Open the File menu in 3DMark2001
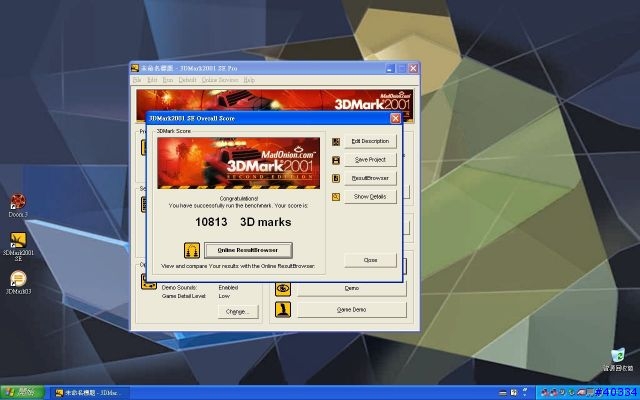This screenshot has width=640, height=400. 137,80
